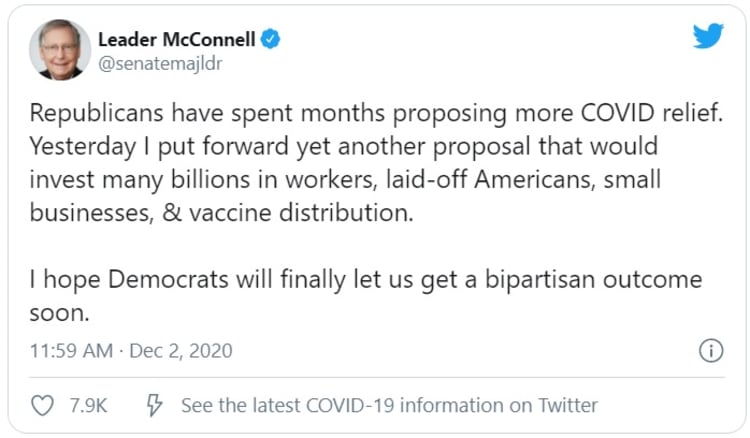Image resolution: width=750 pixels, height=438 pixels.
Task: Open the info circle icon
Action: coord(710,351)
